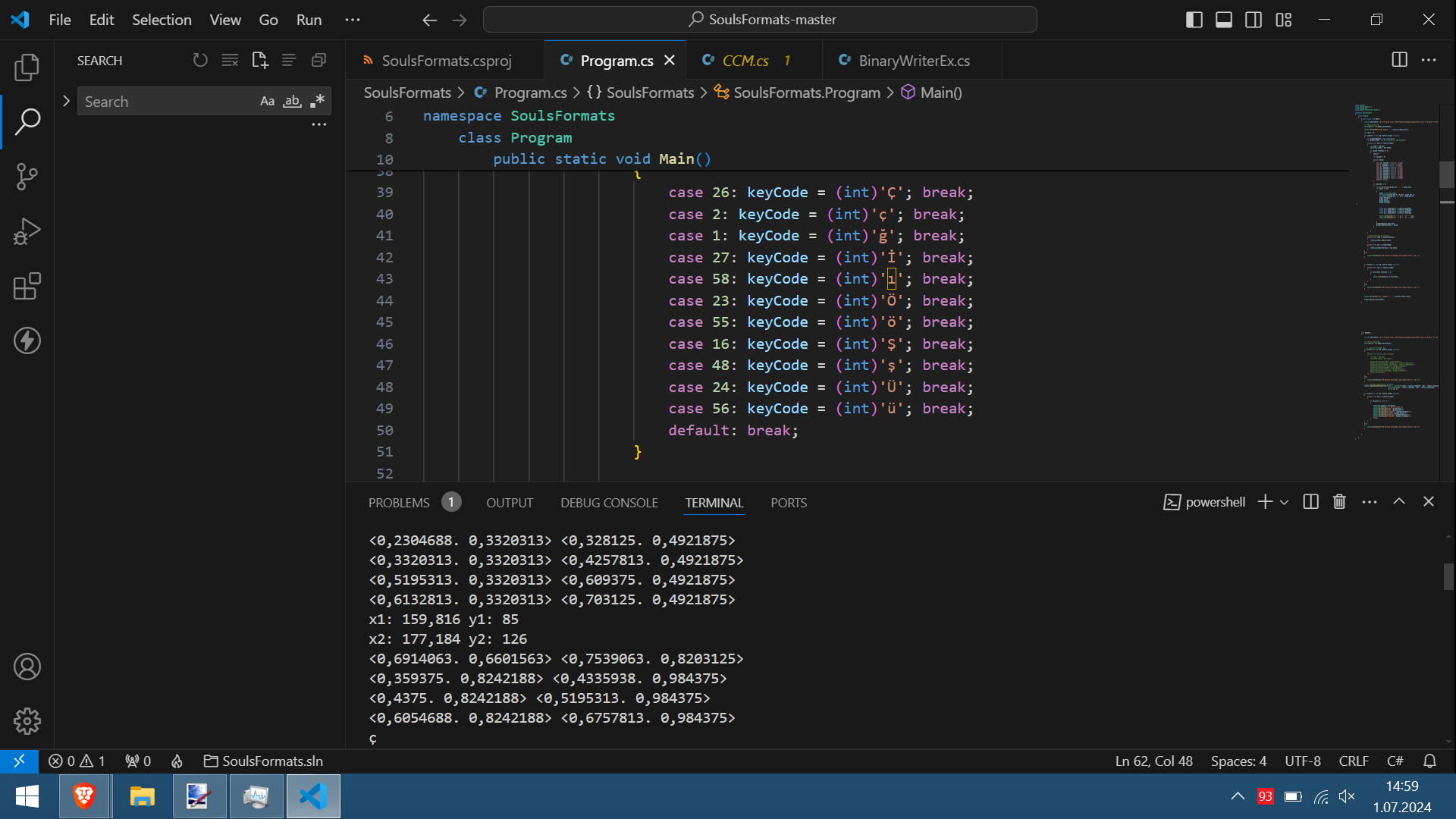Go forward in navigation history
Viewport: 1456px width, 819px height.
click(x=460, y=20)
